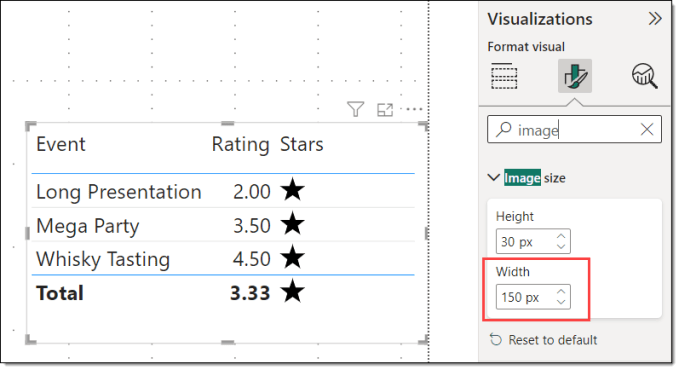Open the More options ellipsis on visual
This screenshot has width=679, height=370.
414,109
